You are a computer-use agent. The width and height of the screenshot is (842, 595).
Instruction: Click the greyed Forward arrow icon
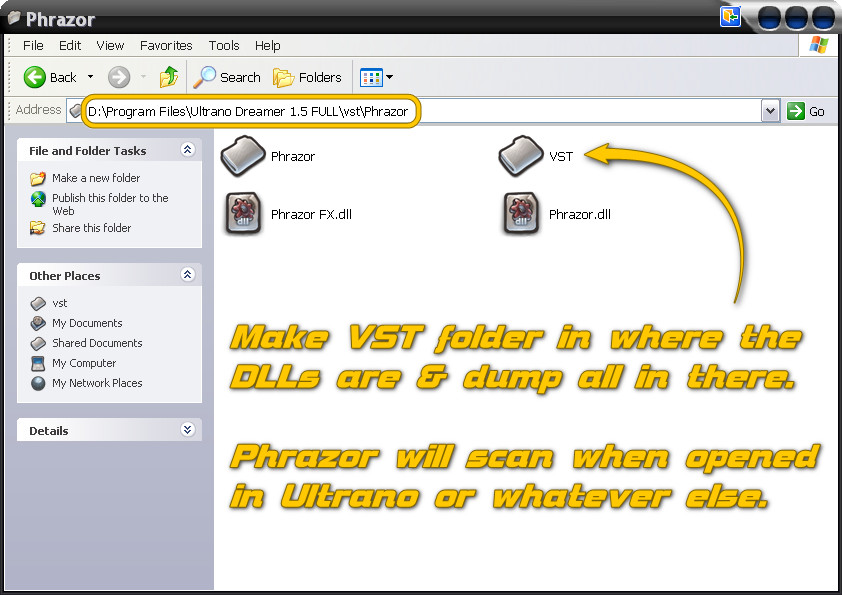(119, 77)
